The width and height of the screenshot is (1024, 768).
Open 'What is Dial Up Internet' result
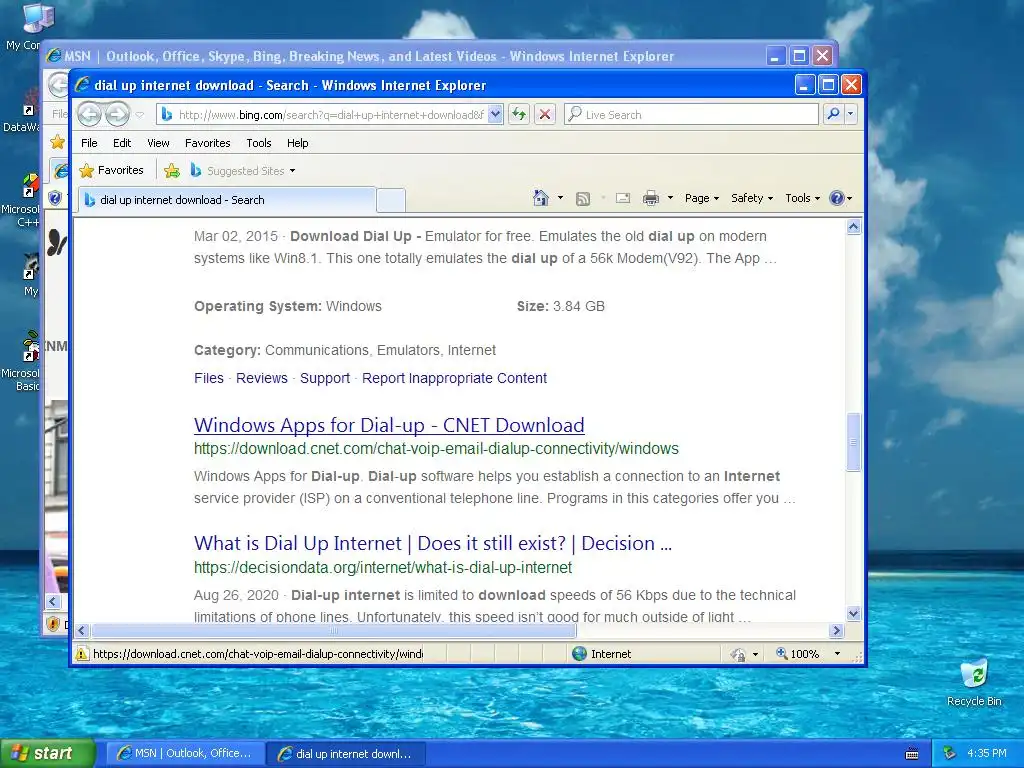coord(433,543)
